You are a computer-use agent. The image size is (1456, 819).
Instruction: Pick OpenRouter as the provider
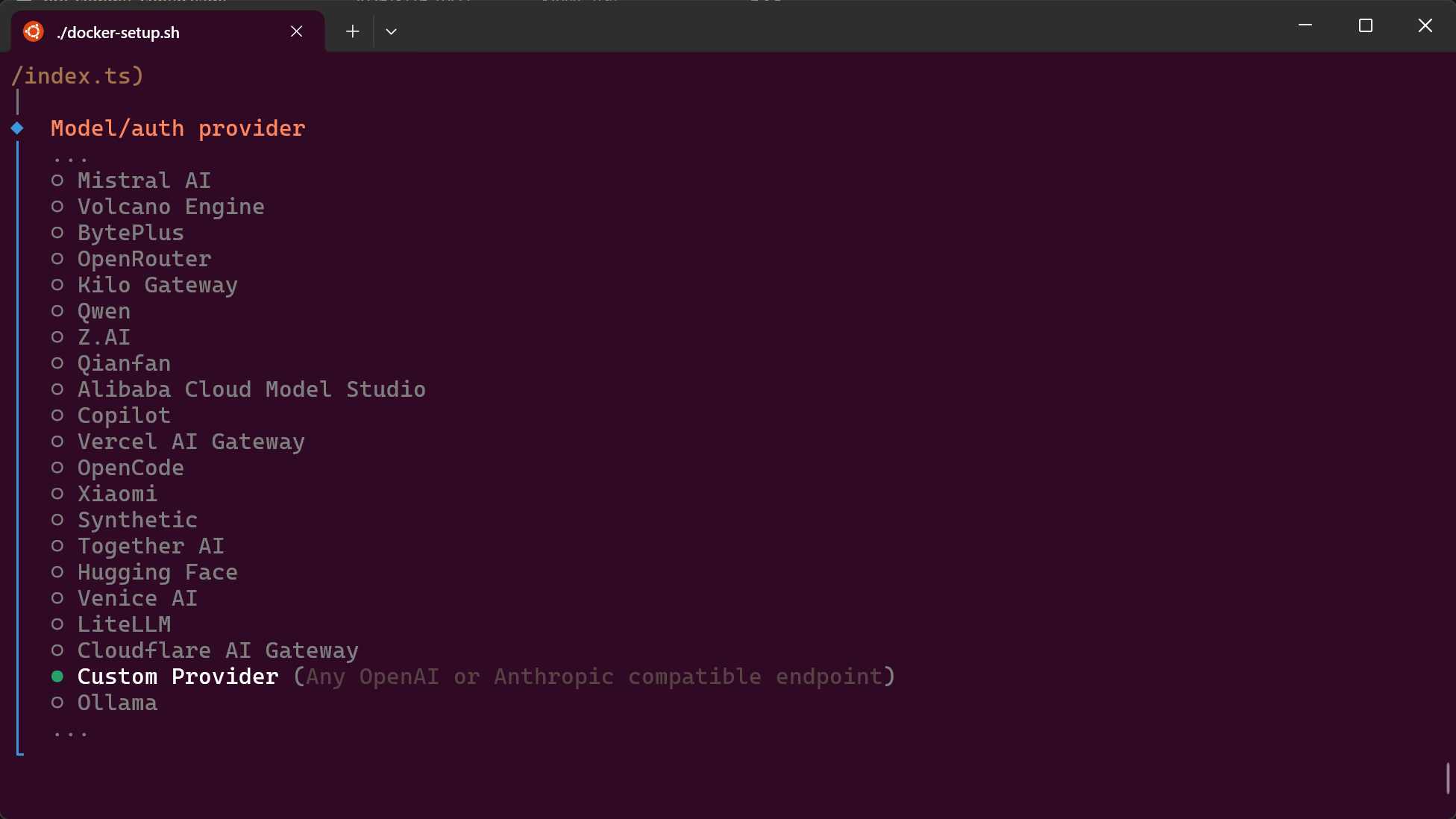131,259
